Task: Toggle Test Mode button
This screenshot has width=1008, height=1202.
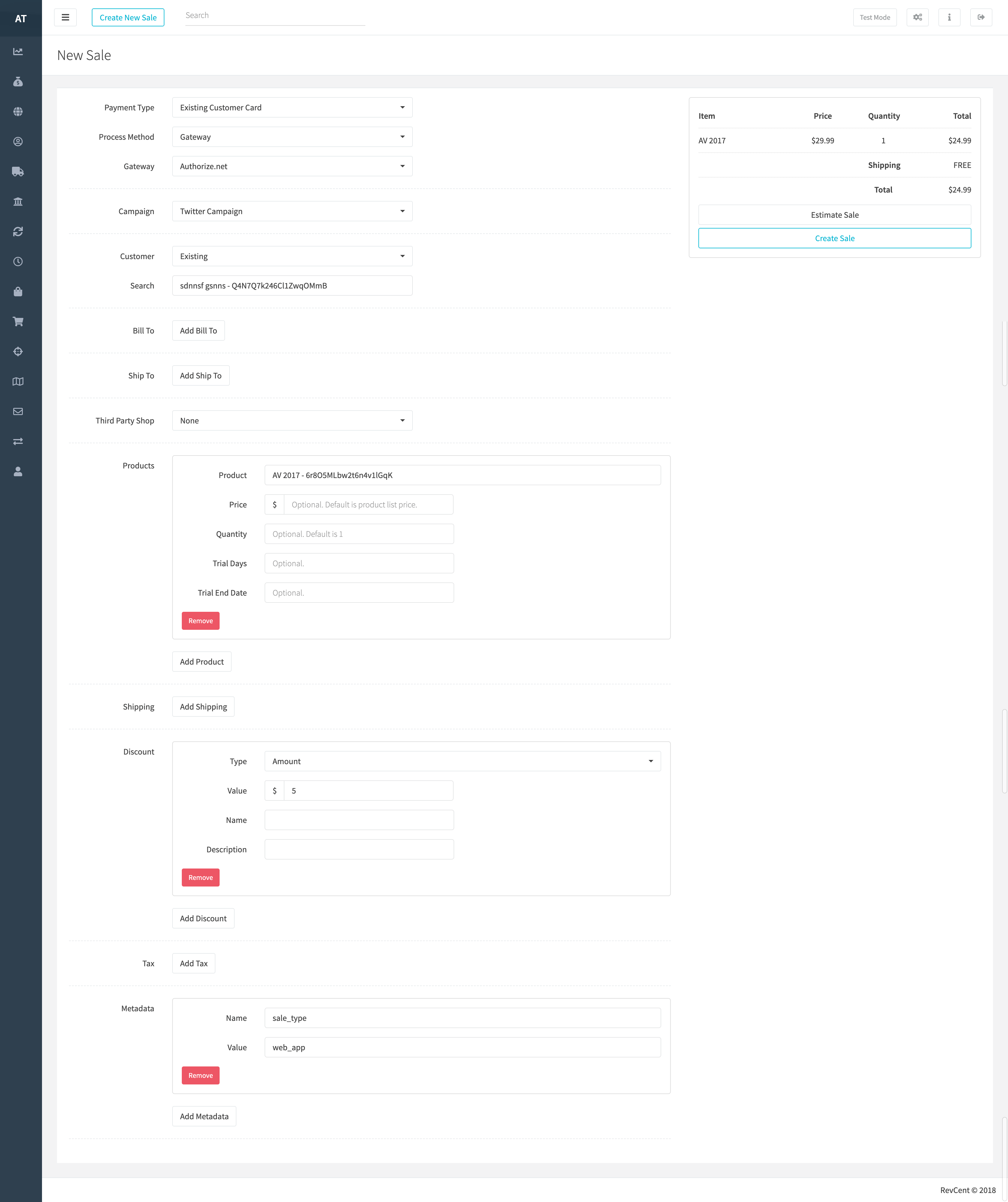Action: pos(874,17)
